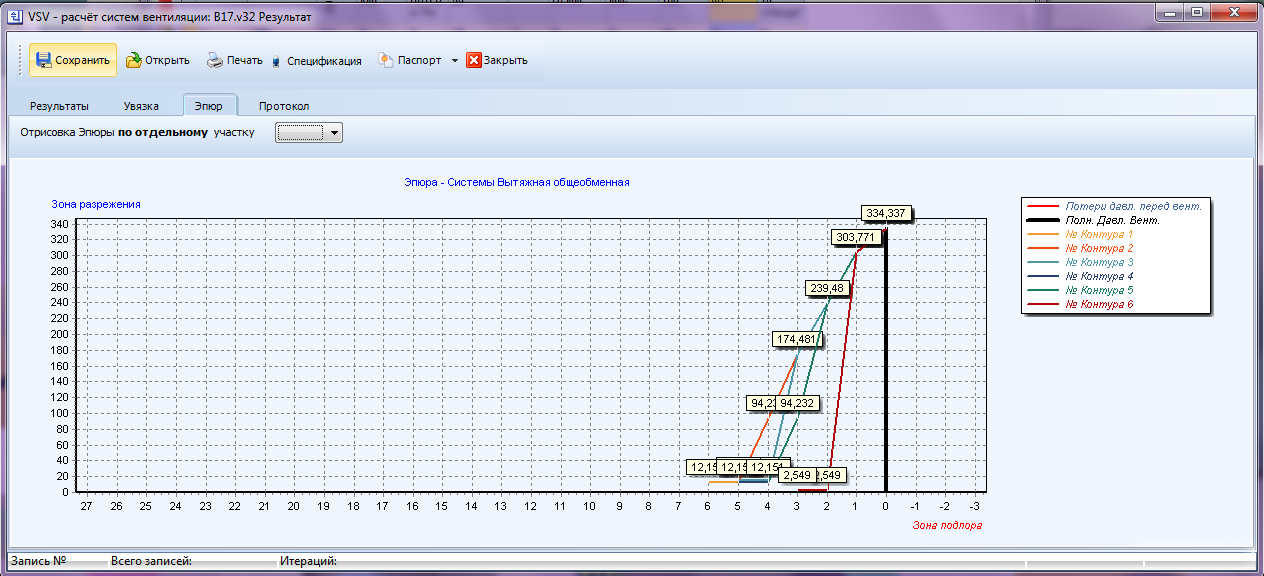Click the 334,337 data label
The height and width of the screenshot is (576, 1264).
887,213
